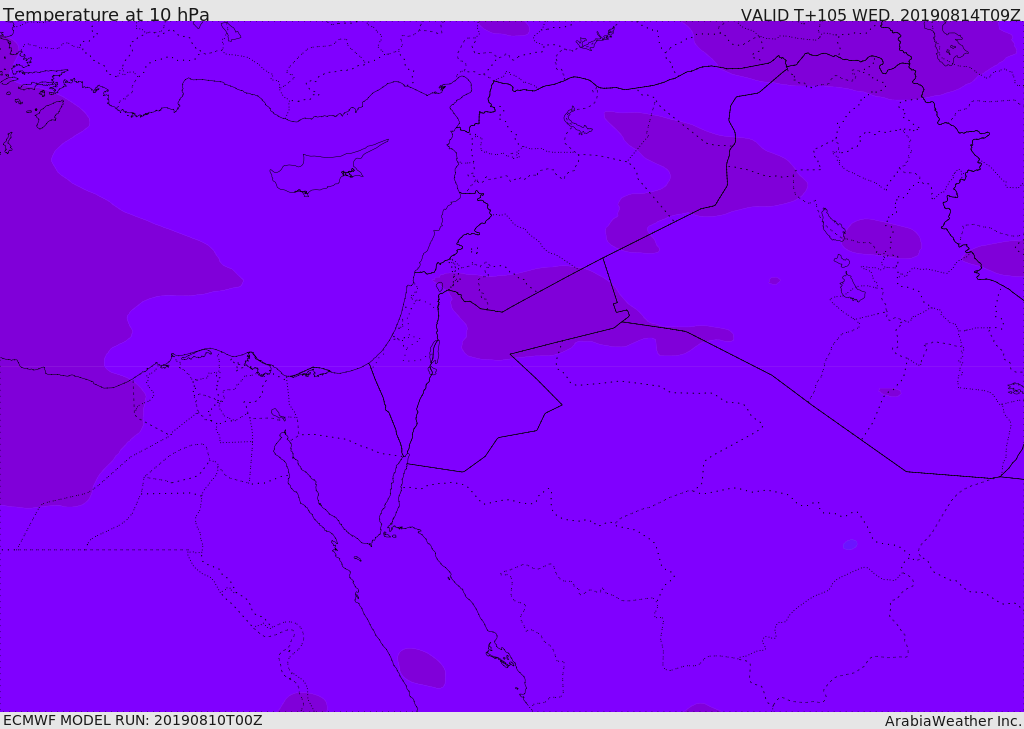The width and height of the screenshot is (1024, 729).
Task: Click the 'ECMWF MODEL RUN: 20190810T00Z' text
Action: click(133, 720)
